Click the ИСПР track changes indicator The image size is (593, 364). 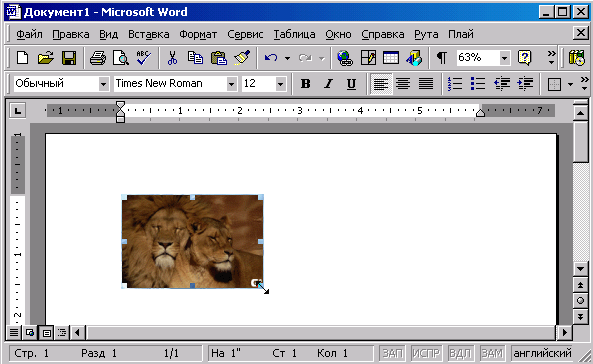[426, 353]
